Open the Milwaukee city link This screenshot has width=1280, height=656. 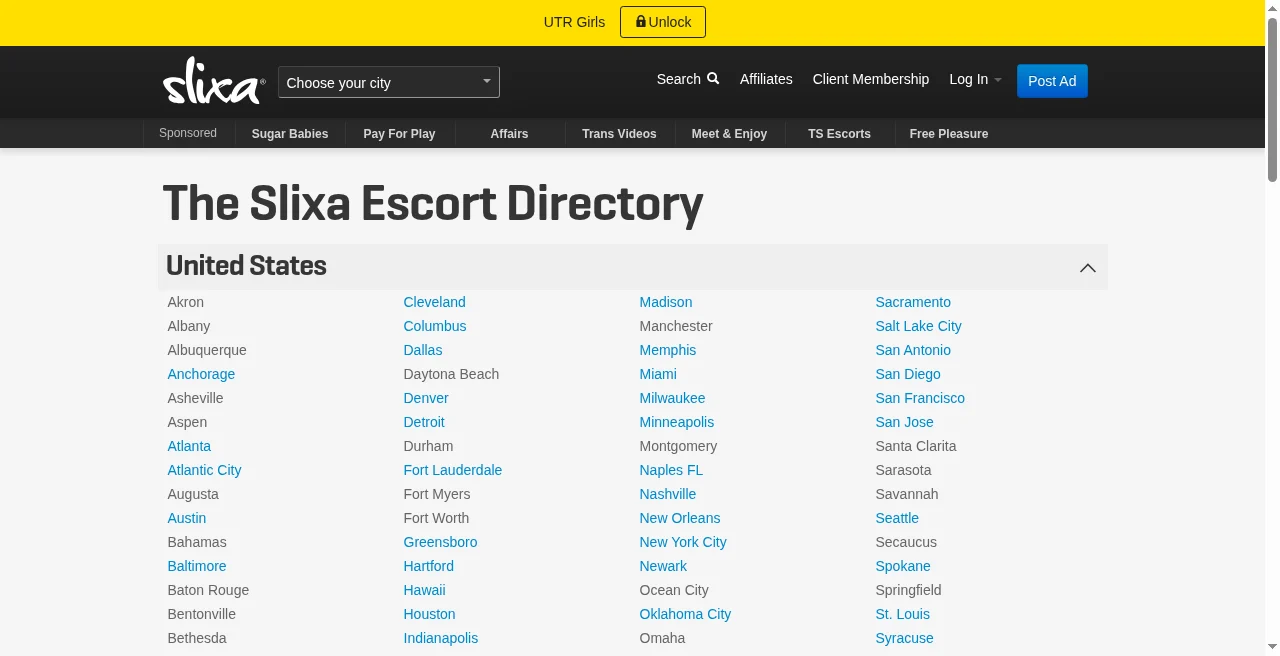(672, 398)
